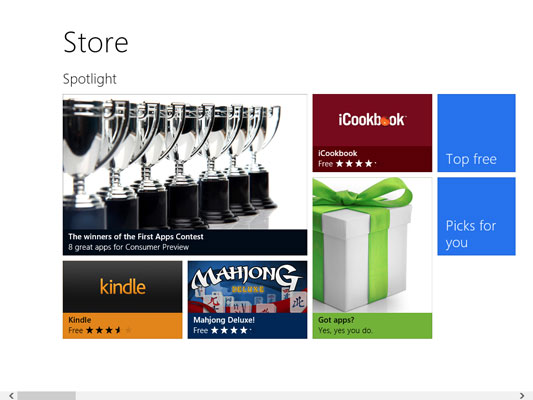Open the Picks for you tile

[x=476, y=216]
